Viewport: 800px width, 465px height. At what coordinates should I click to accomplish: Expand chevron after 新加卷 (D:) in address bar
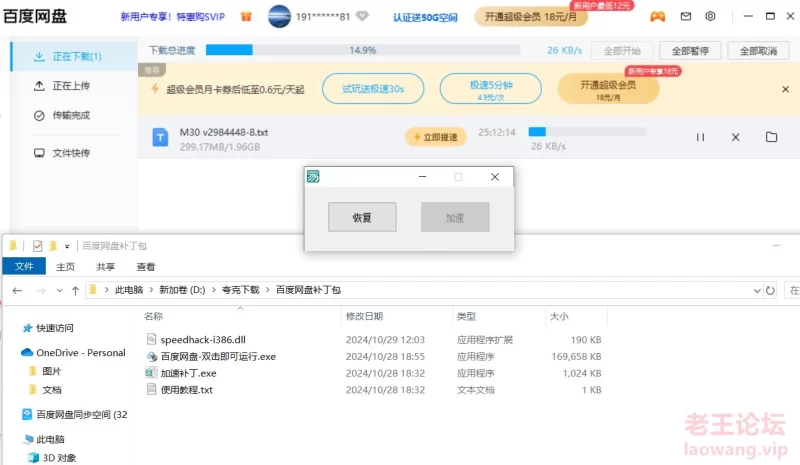coord(214,290)
